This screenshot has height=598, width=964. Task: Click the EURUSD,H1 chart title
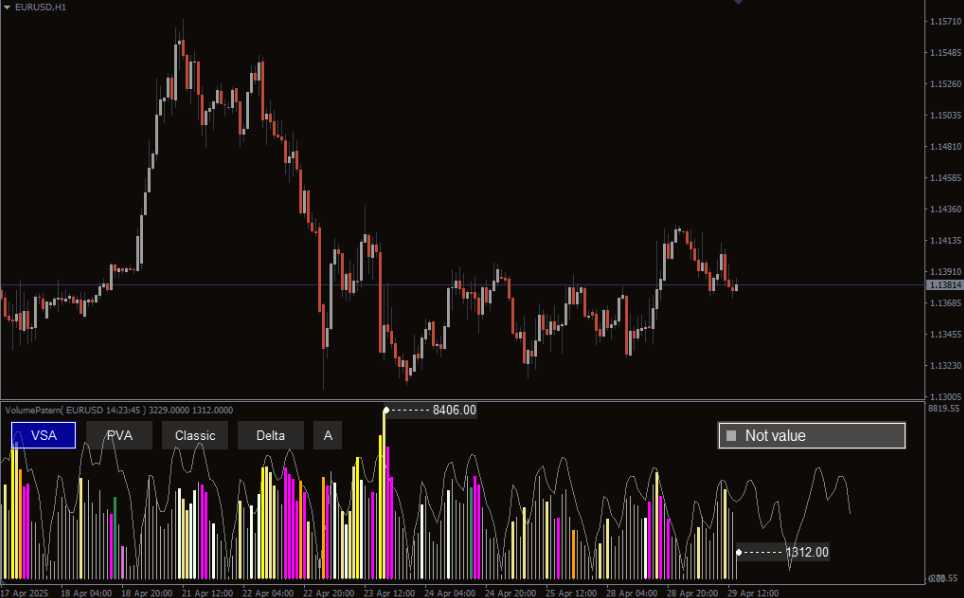click(x=41, y=7)
